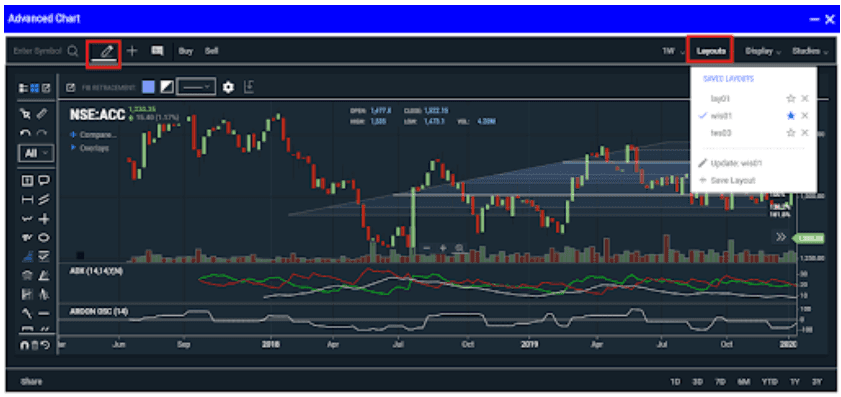
Task: Select the YTD range link
Action: click(770, 382)
